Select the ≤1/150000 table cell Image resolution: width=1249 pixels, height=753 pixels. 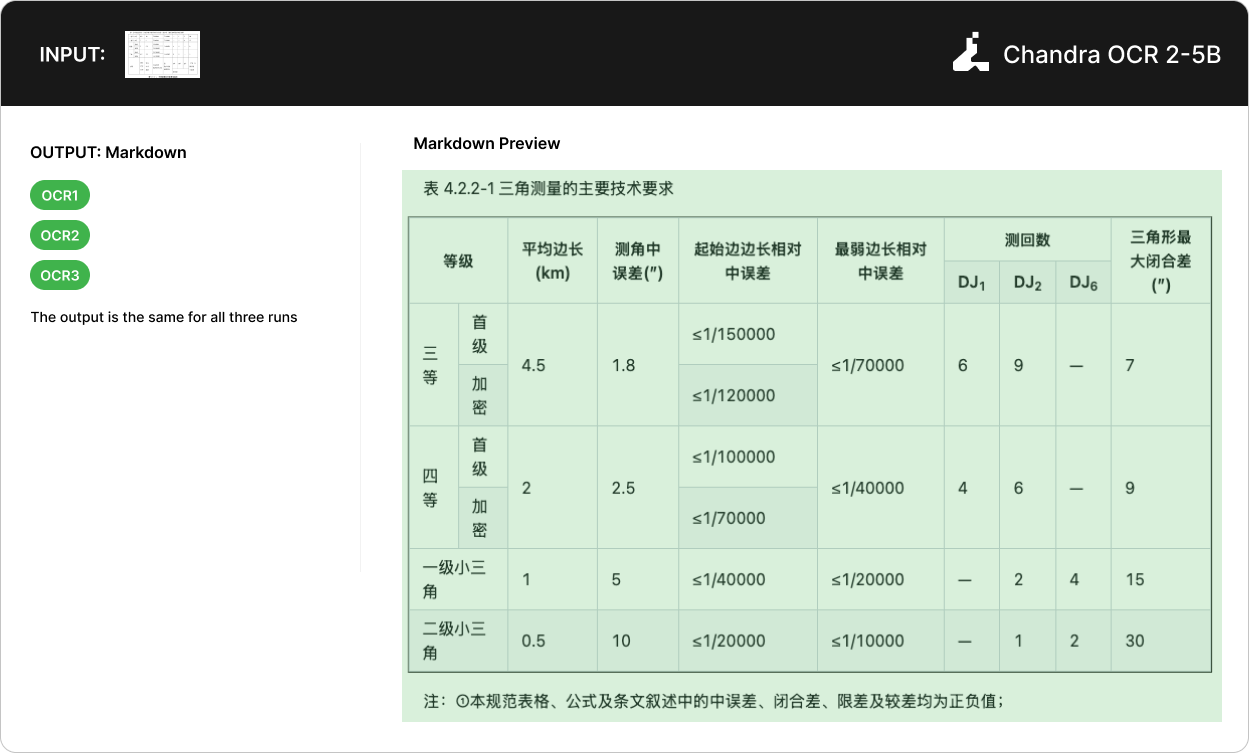[733, 334]
